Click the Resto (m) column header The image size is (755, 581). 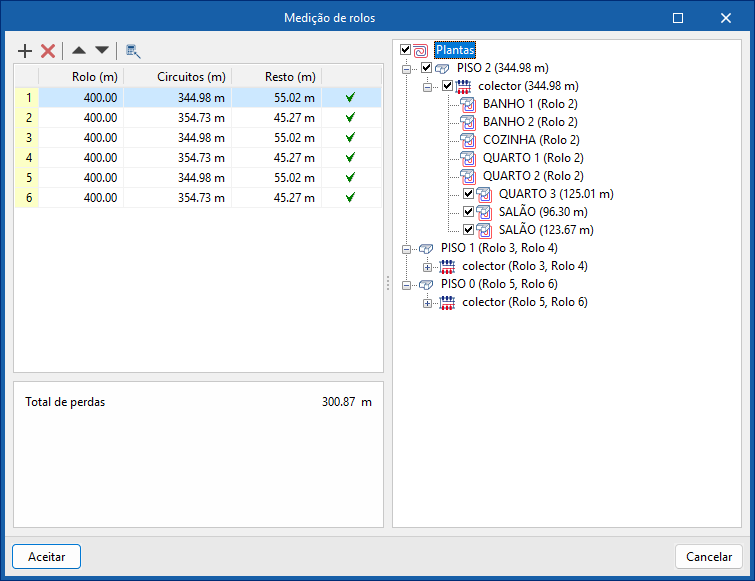(x=277, y=77)
